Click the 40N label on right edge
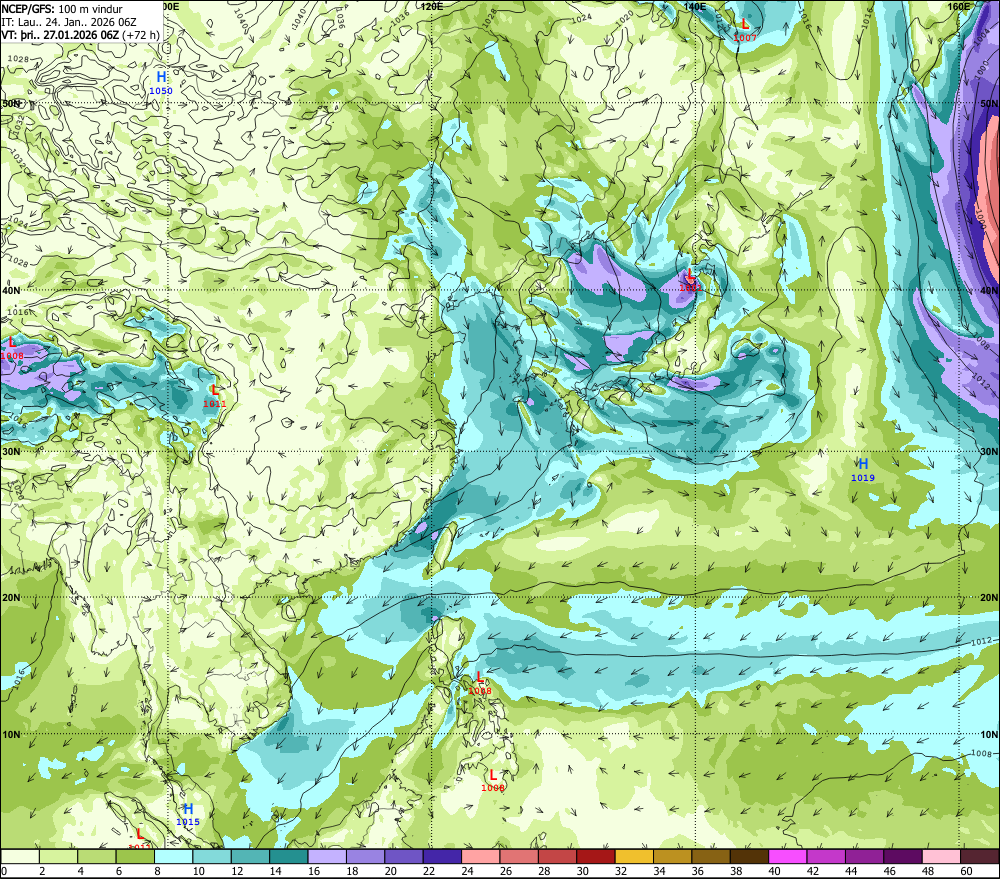This screenshot has height=879, width=1000. pyautogui.click(x=989, y=290)
